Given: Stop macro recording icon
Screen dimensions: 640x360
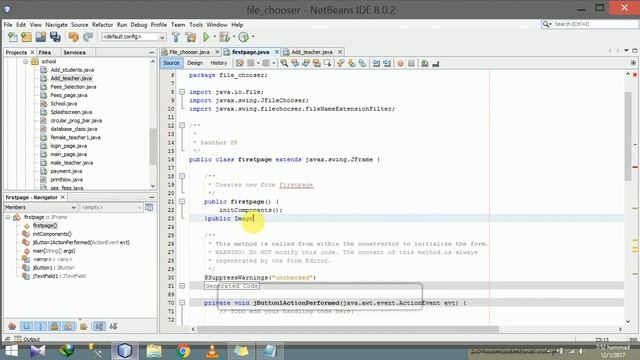Looking at the screenshot, I should [x=411, y=63].
